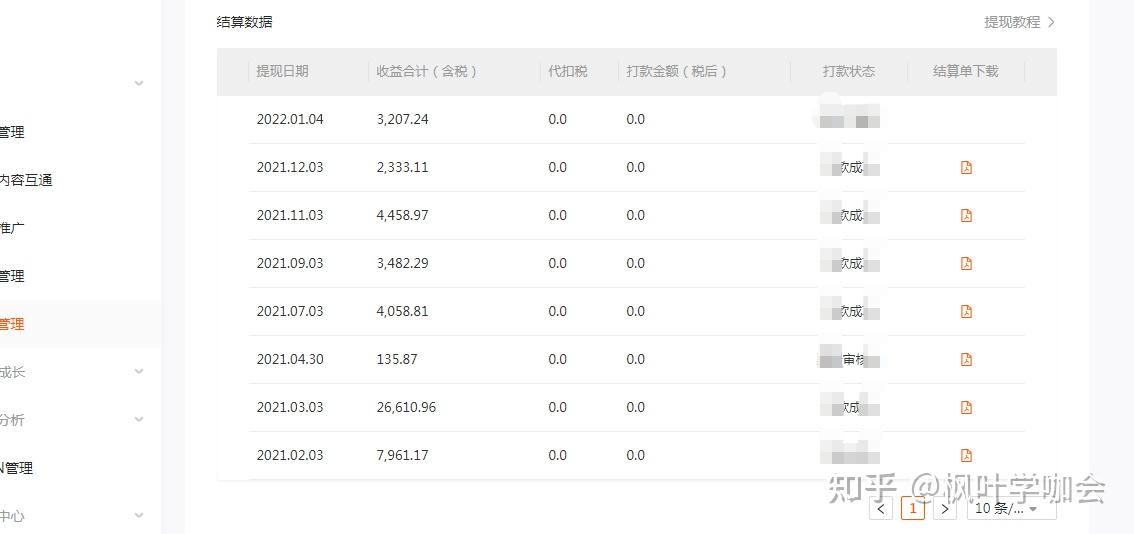Download settlement PDF for 2021.03.03

pyautogui.click(x=966, y=407)
